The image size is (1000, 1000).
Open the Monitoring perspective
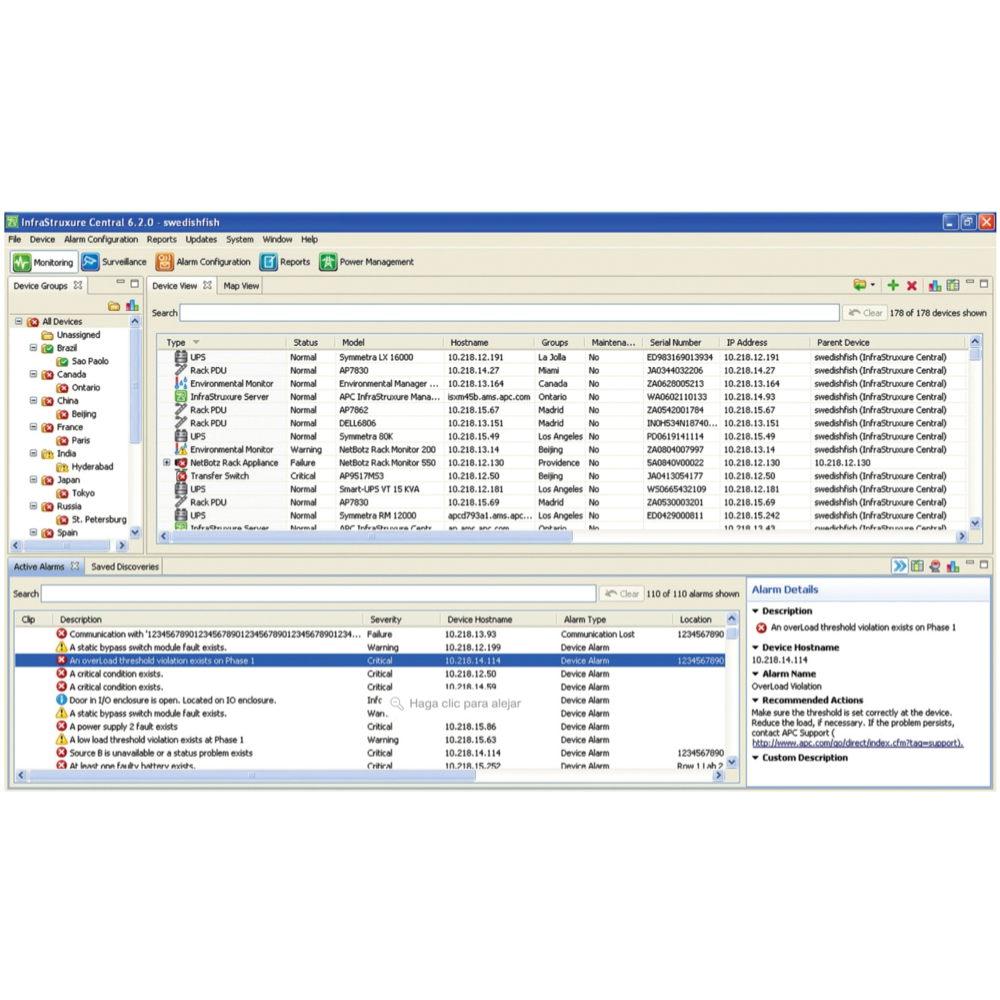point(44,262)
